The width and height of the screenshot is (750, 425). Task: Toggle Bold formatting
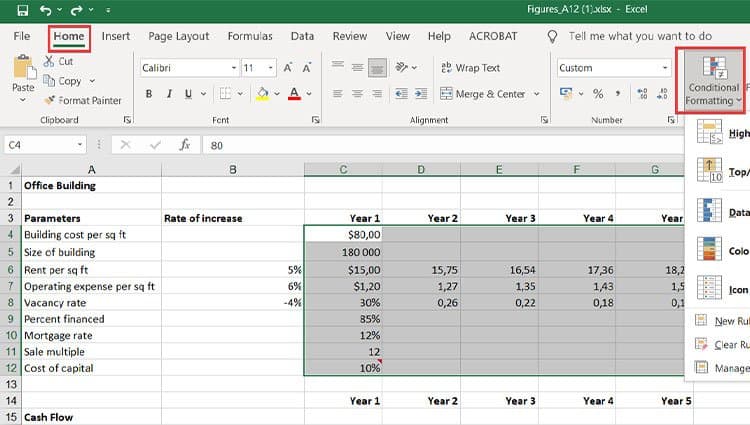pyautogui.click(x=149, y=94)
